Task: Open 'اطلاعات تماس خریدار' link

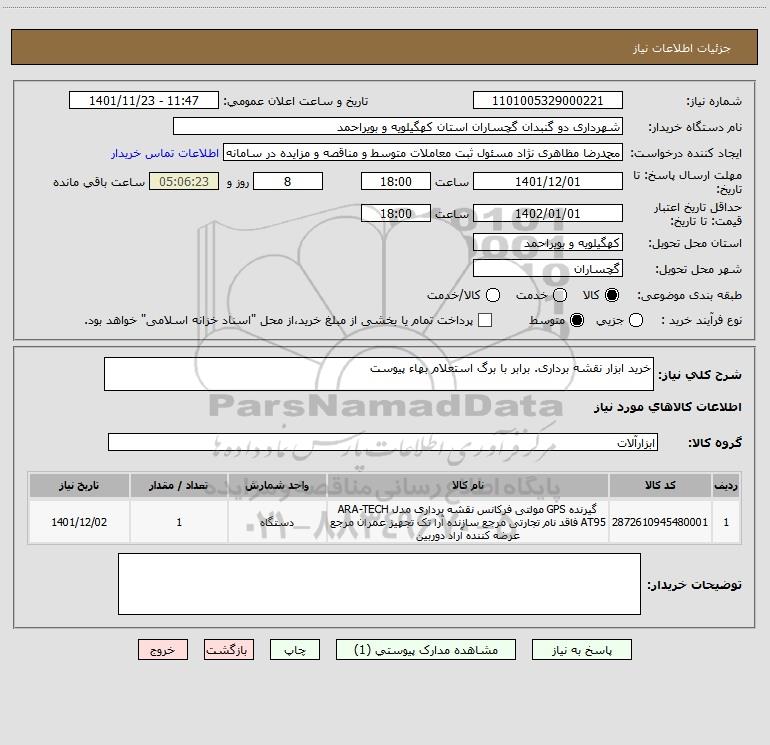Action: click(165, 153)
